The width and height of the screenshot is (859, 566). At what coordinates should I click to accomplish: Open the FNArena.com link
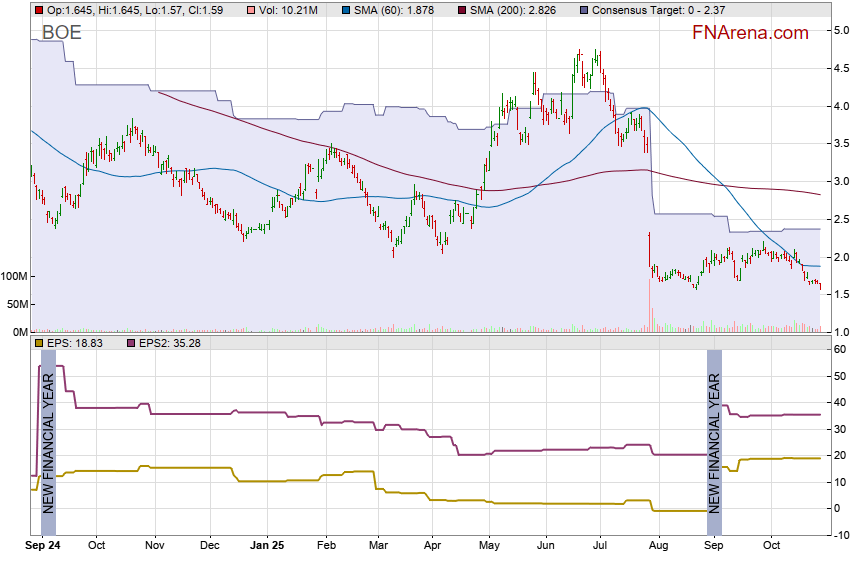click(x=750, y=33)
